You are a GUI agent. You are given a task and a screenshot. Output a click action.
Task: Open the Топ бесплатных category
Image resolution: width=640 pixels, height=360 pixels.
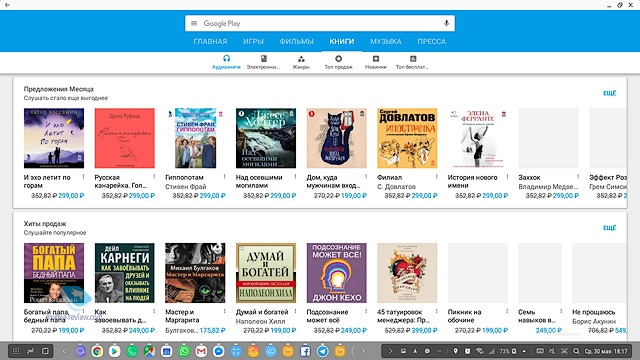click(x=412, y=62)
